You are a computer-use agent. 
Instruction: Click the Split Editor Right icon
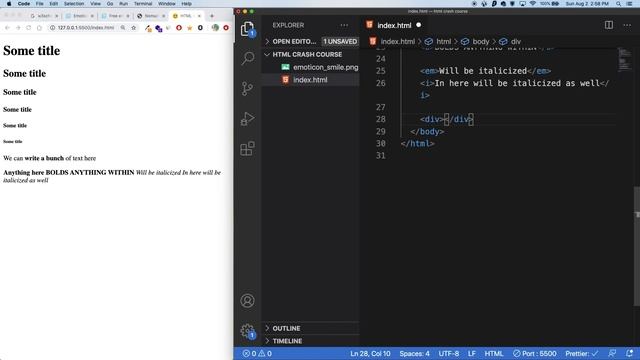(609, 25)
